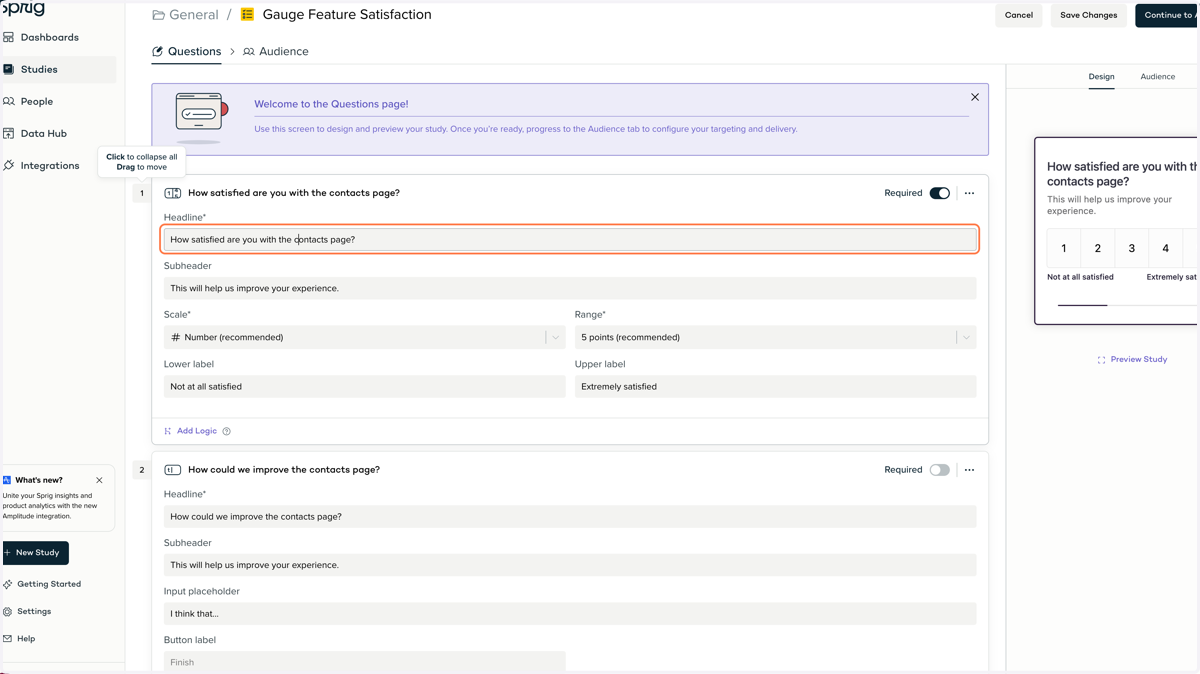The height and width of the screenshot is (674, 1200).
Task: Click the Cancel button
Action: click(1019, 15)
